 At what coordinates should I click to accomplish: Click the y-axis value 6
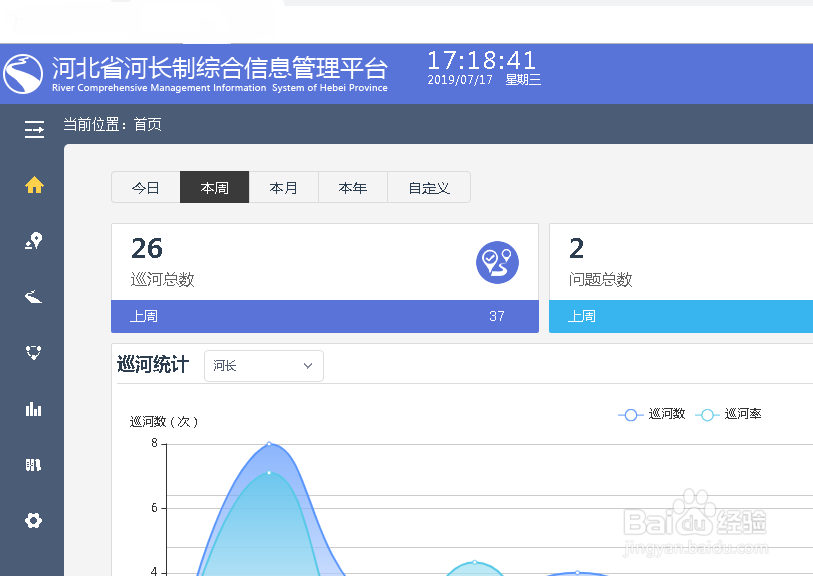pos(155,508)
